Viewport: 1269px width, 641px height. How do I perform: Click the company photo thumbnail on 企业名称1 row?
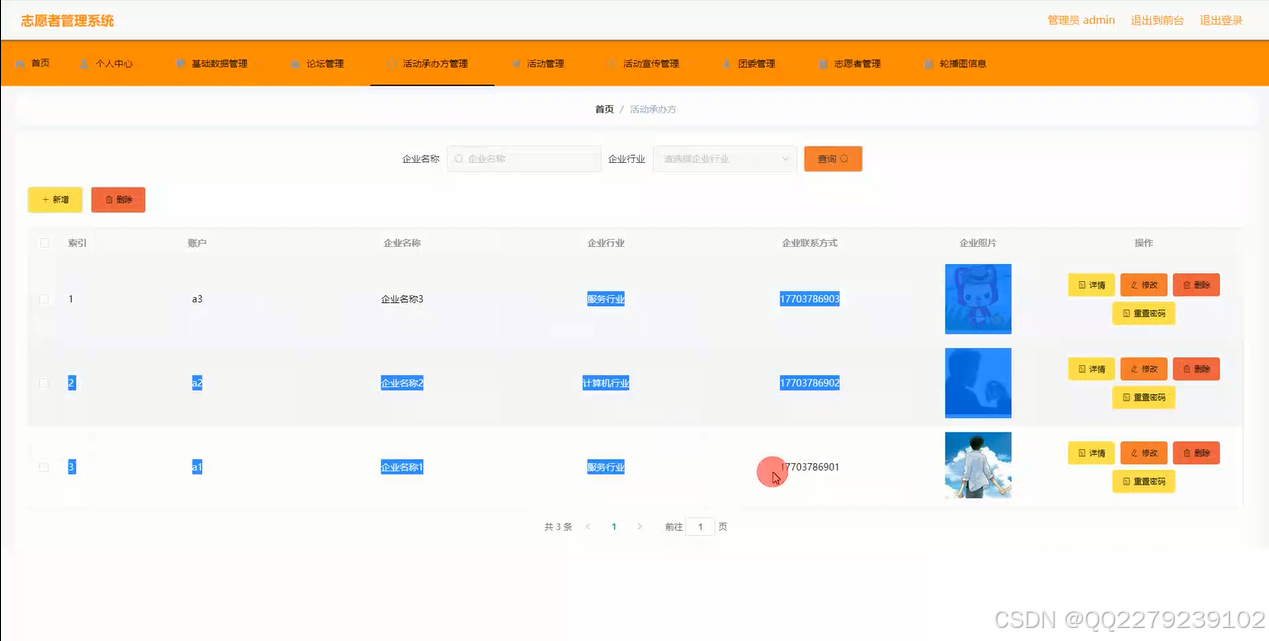[977, 465]
